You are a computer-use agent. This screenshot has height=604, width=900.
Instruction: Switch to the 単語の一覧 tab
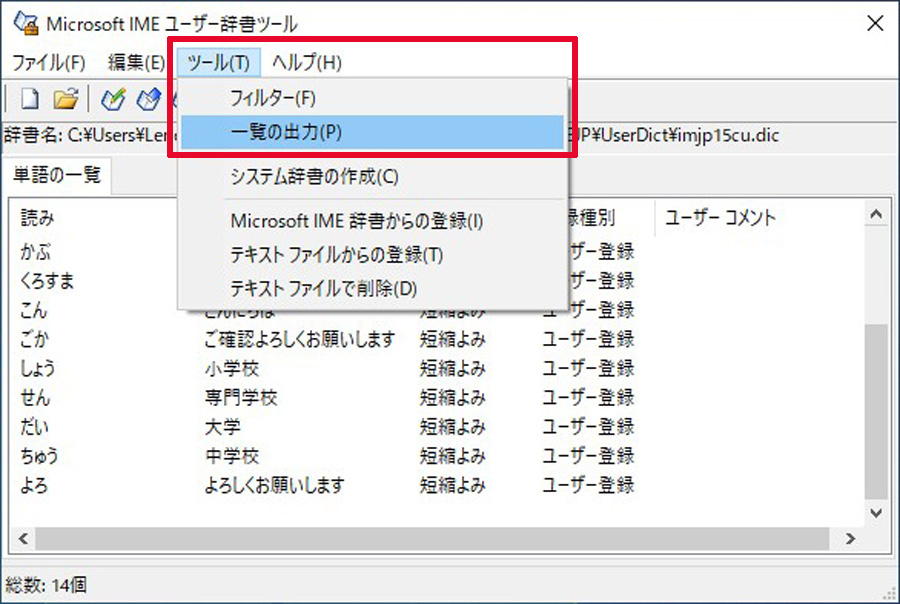tap(57, 175)
